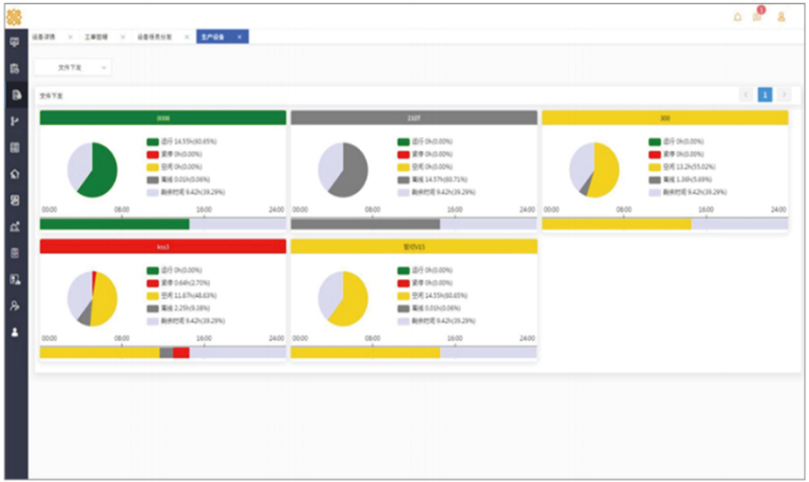Close the second tab 工单管理
This screenshot has height=482, width=809.
pyautogui.click(x=123, y=37)
